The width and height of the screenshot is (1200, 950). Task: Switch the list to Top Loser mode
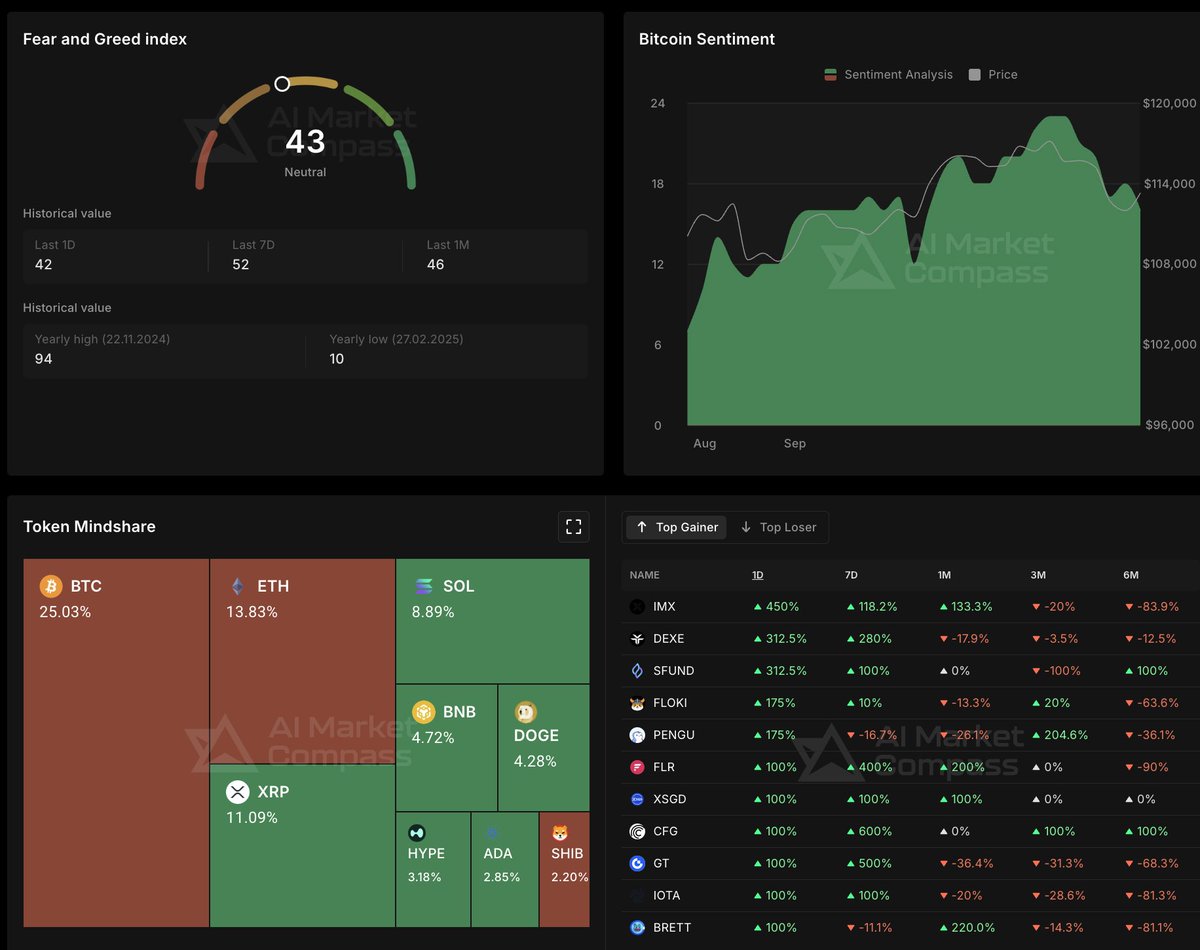(x=779, y=527)
